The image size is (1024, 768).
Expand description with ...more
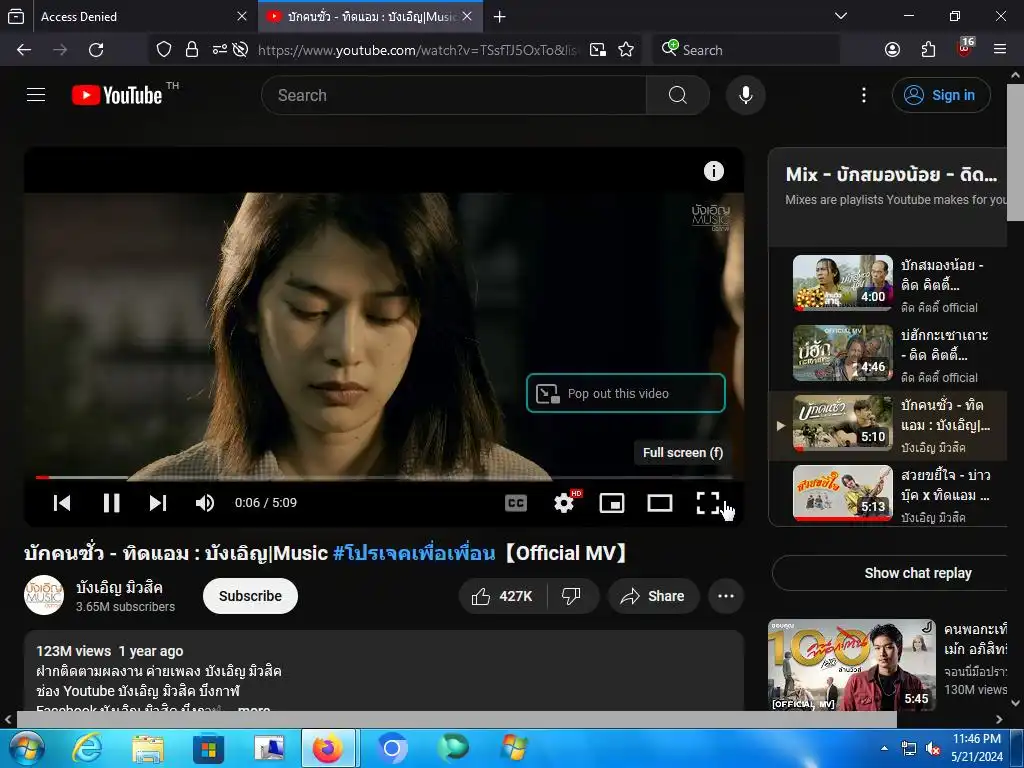[254, 707]
